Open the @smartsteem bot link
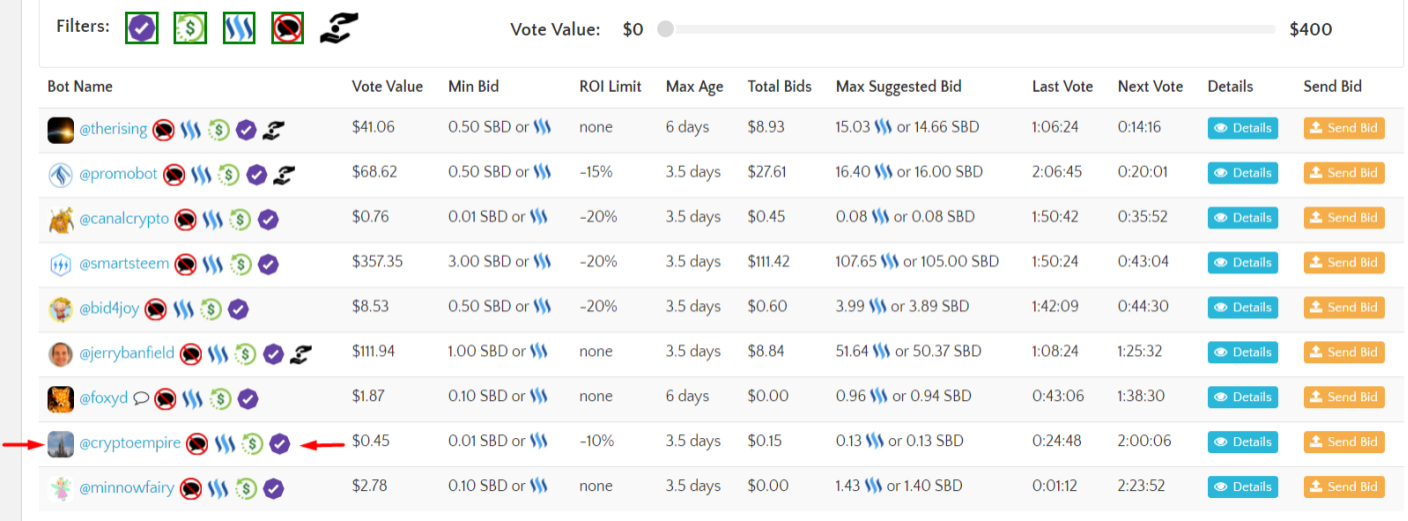Viewport: 1408px width, 521px height. [124, 264]
